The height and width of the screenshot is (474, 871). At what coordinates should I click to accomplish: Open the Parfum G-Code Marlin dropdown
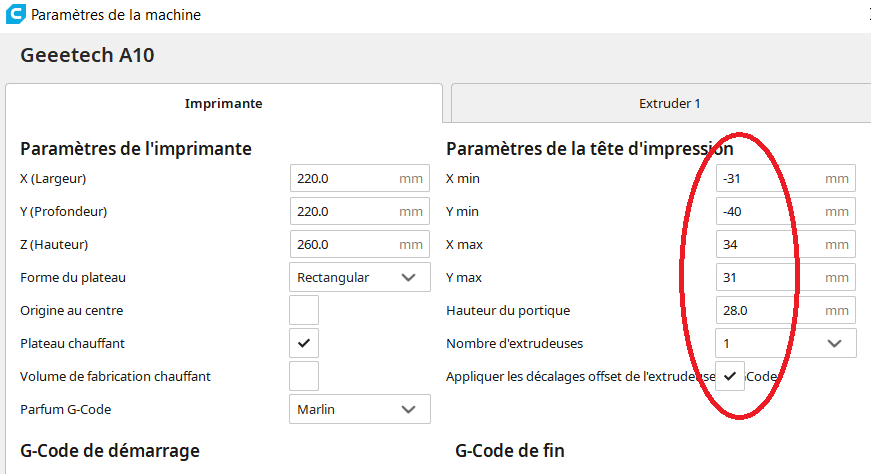360,409
